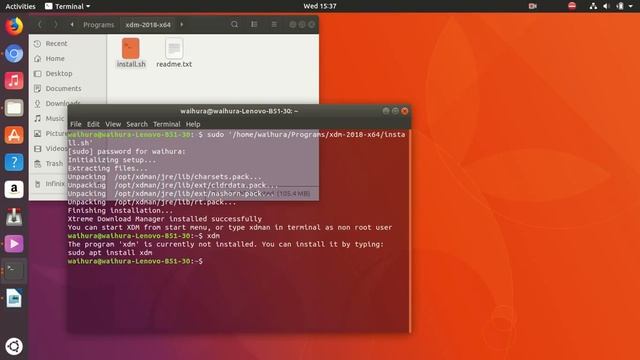Click path bar left scroll arrow

coord(72,24)
